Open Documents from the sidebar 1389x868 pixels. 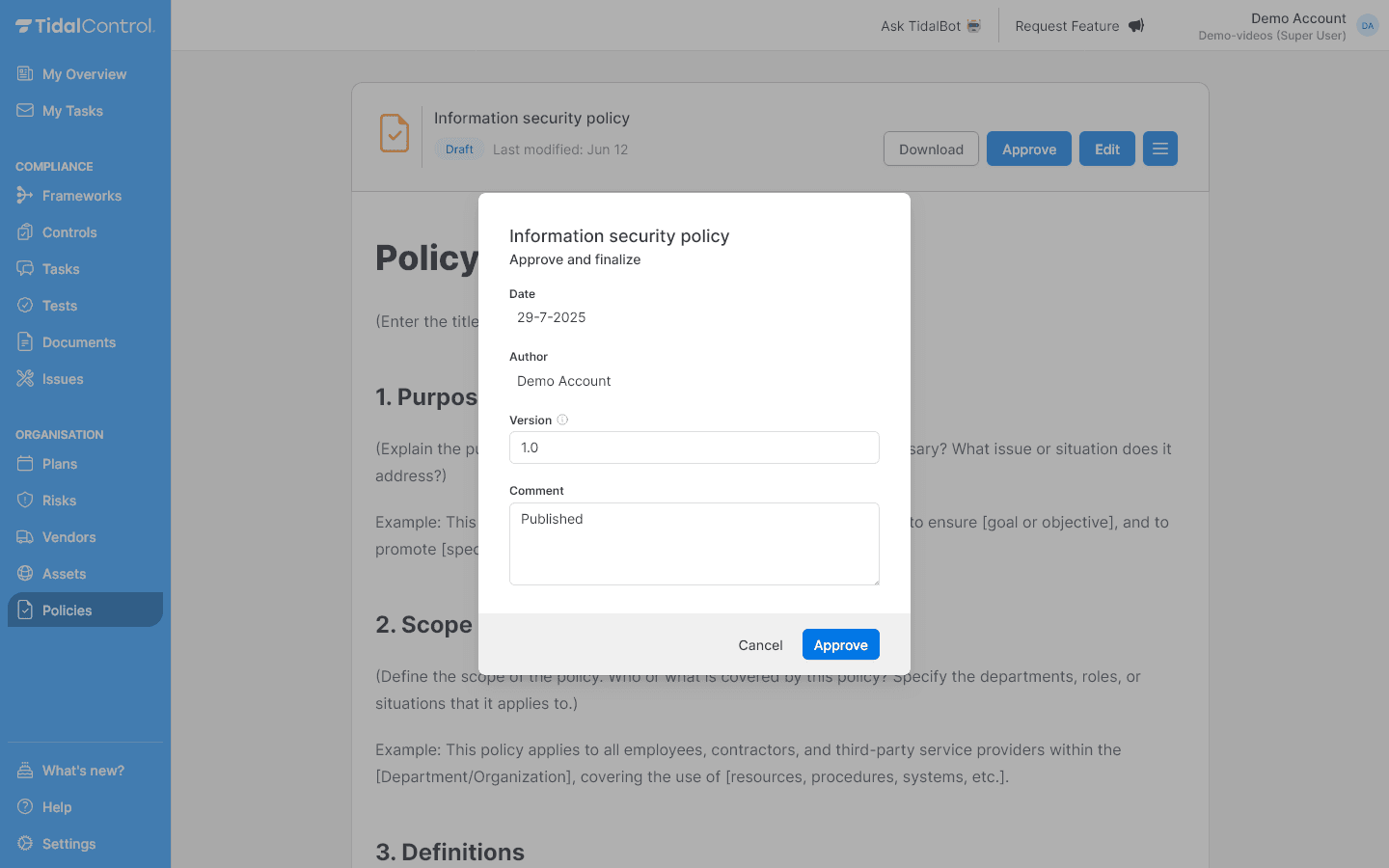pos(78,341)
